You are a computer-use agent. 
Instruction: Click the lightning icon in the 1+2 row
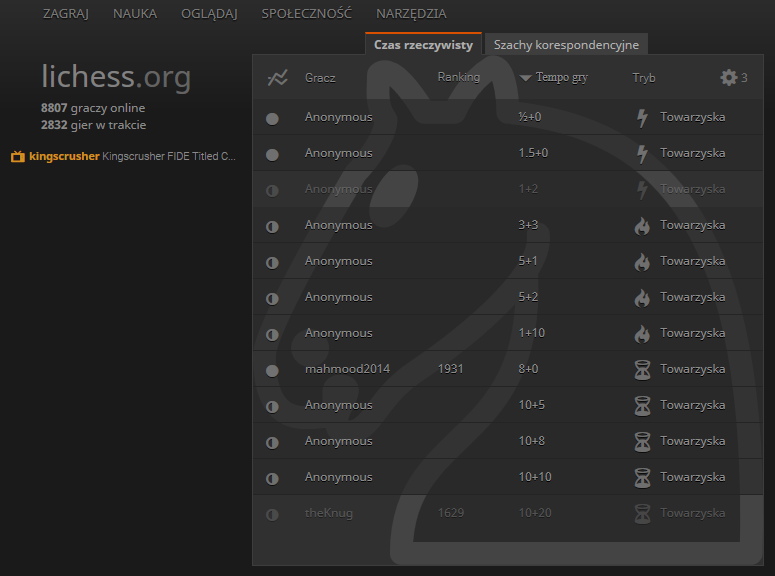click(642, 190)
